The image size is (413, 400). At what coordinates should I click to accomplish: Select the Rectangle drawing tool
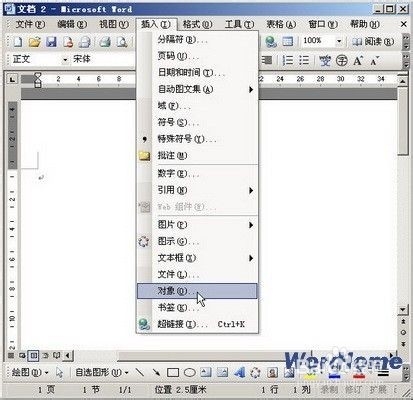coord(173,372)
